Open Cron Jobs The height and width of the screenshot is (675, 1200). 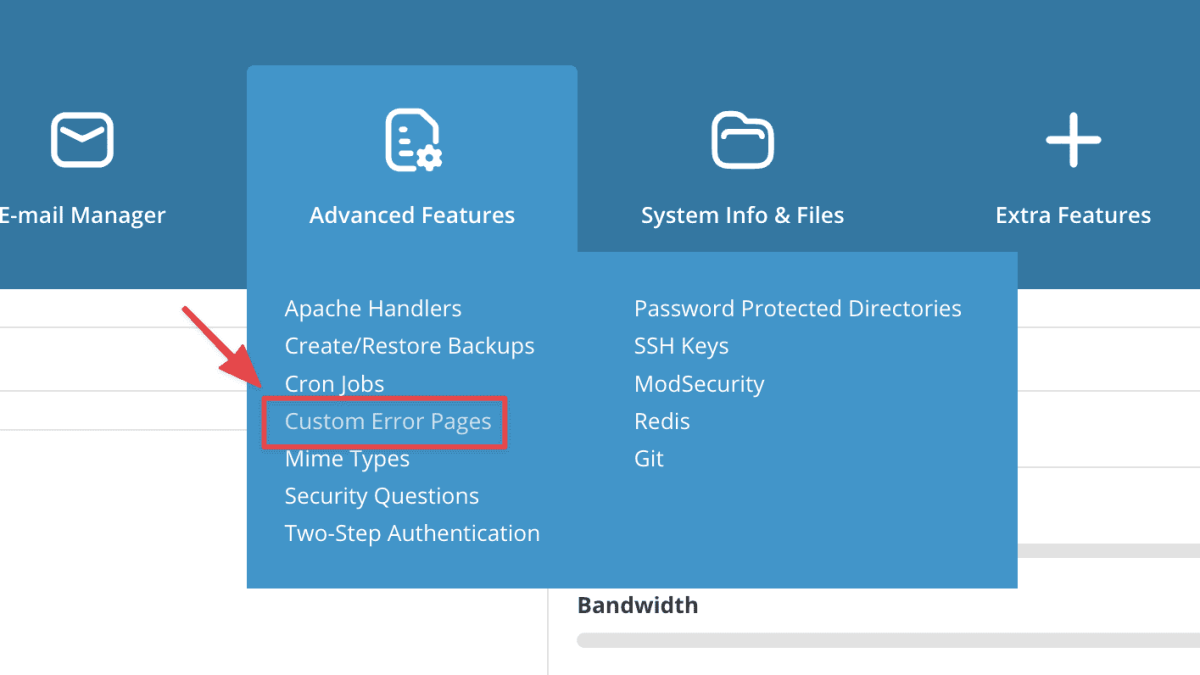[x=334, y=383]
